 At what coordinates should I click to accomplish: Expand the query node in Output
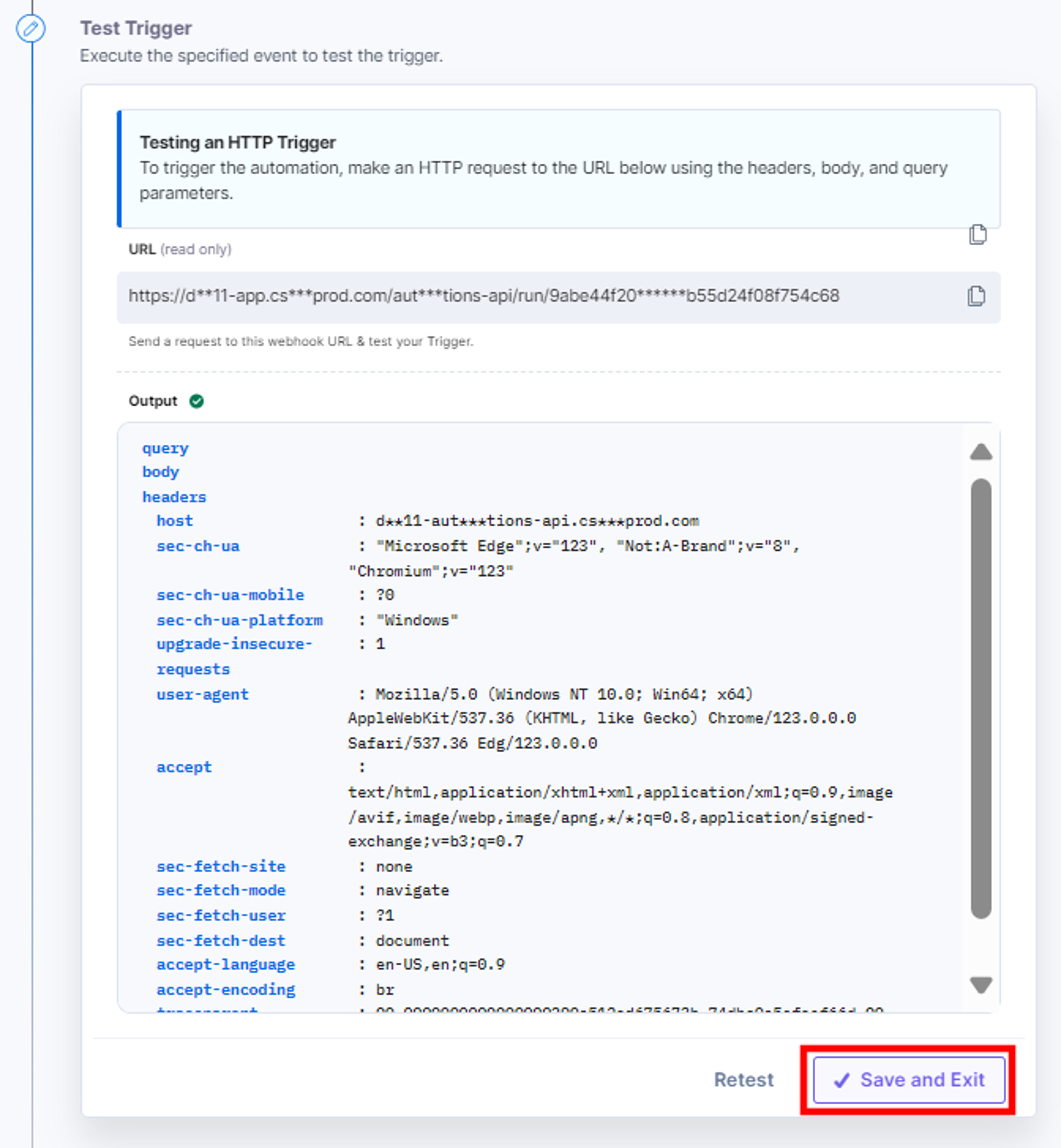[165, 448]
